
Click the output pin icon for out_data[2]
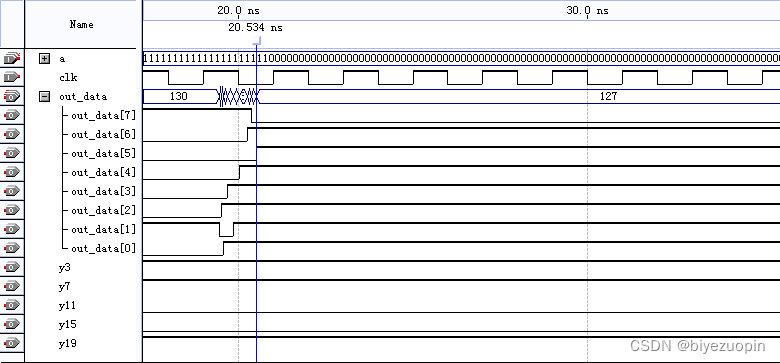pyautogui.click(x=12, y=210)
